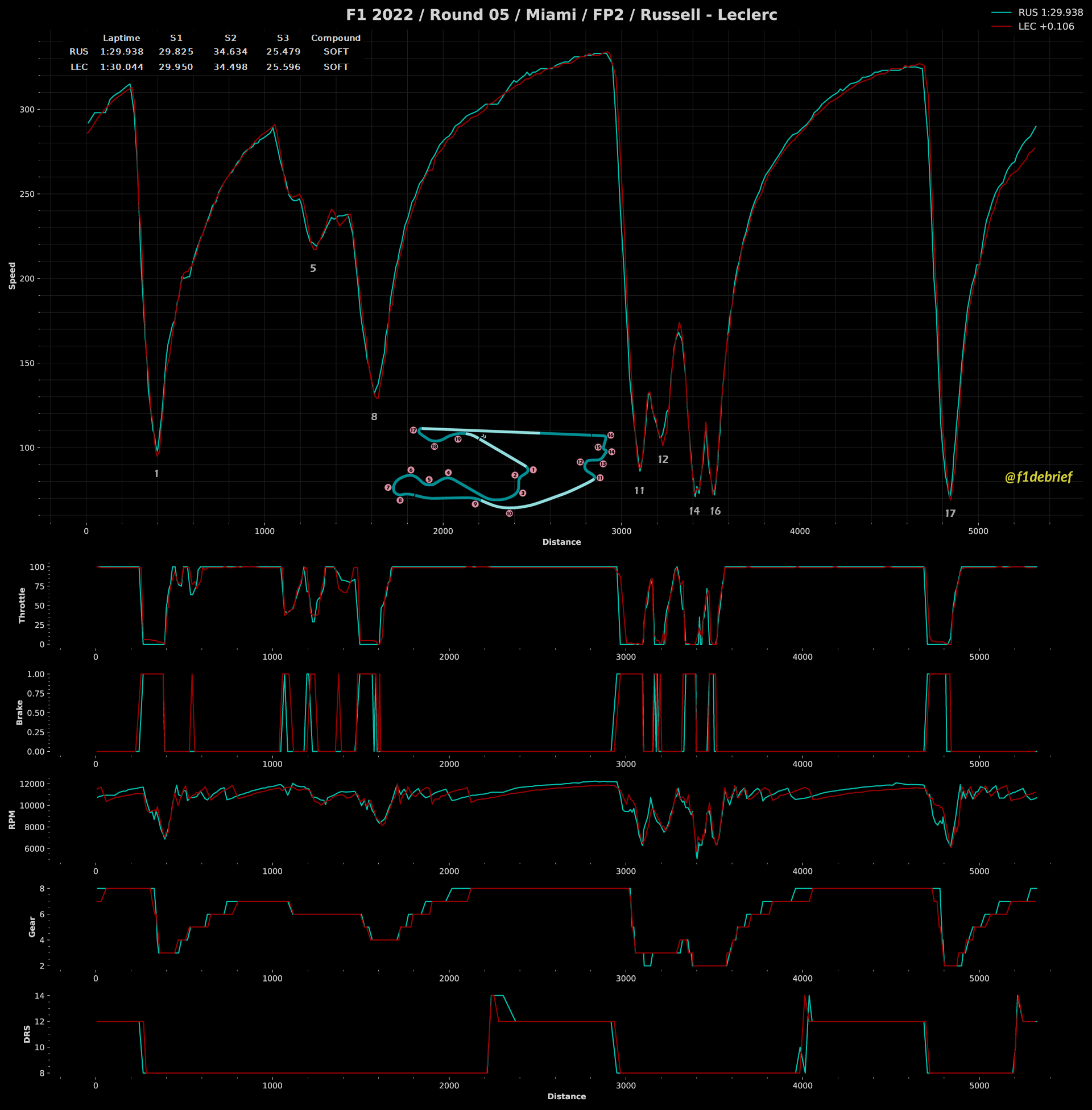This screenshot has width=1092, height=1110.
Task: Click the chart title text
Action: pos(561,15)
